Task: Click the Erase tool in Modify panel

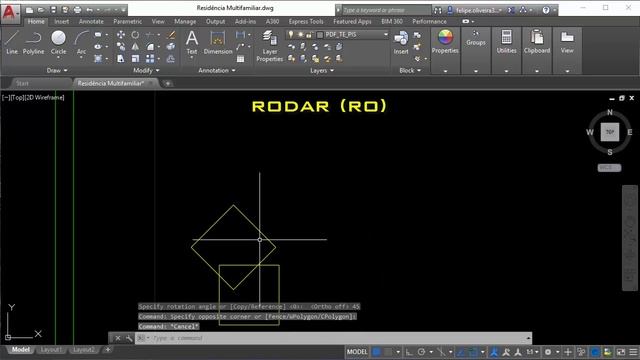Action: [171, 35]
